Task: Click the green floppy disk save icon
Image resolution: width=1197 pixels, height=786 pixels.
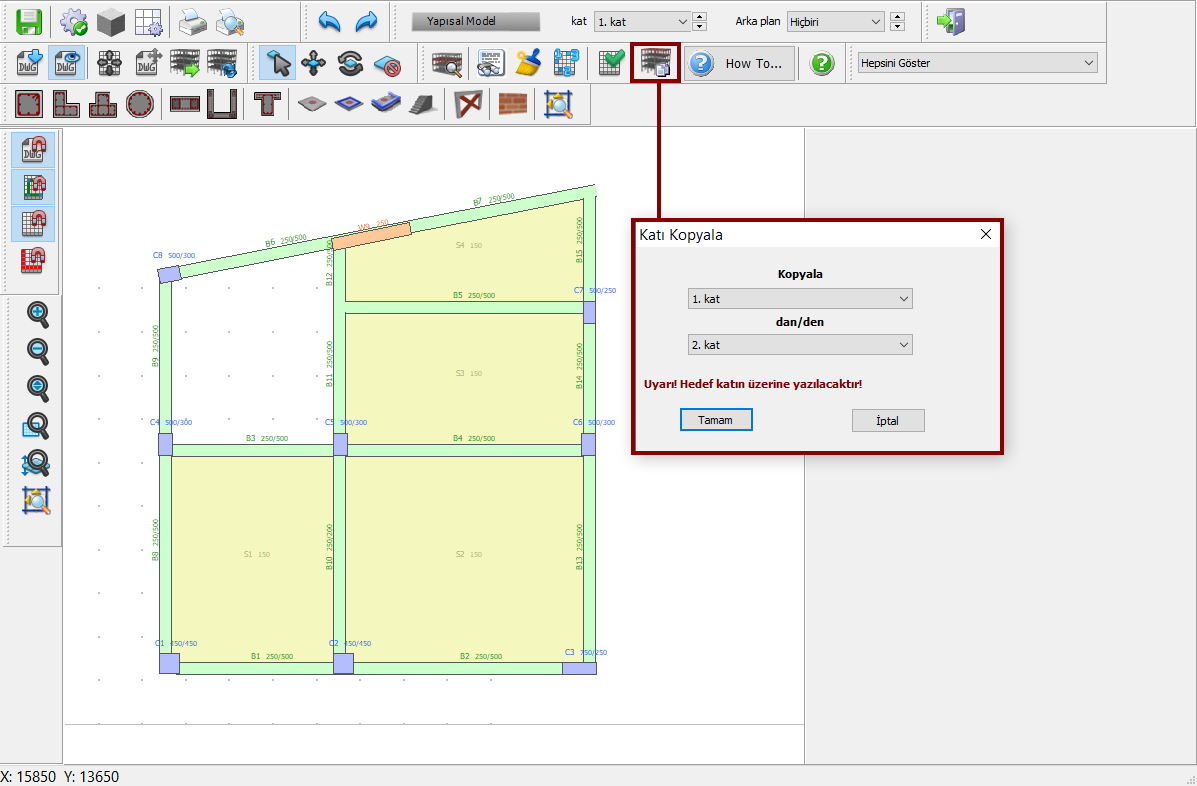Action: pyautogui.click(x=29, y=21)
